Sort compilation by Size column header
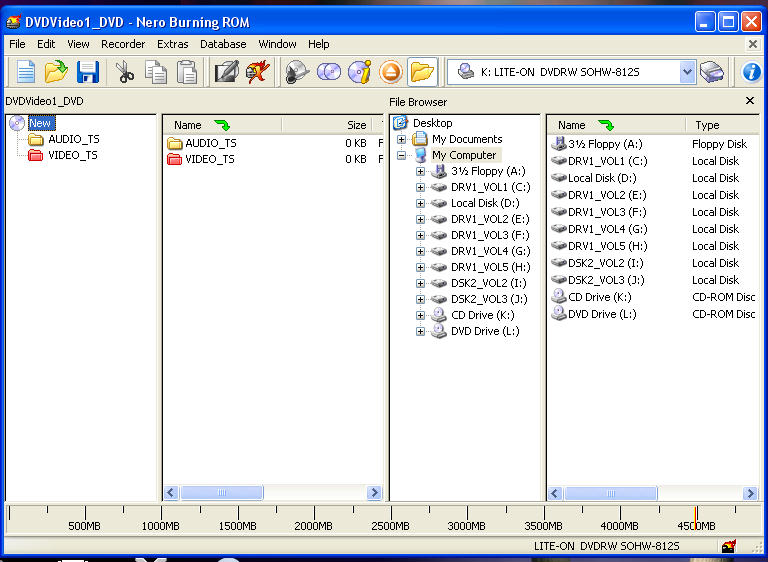 point(328,125)
